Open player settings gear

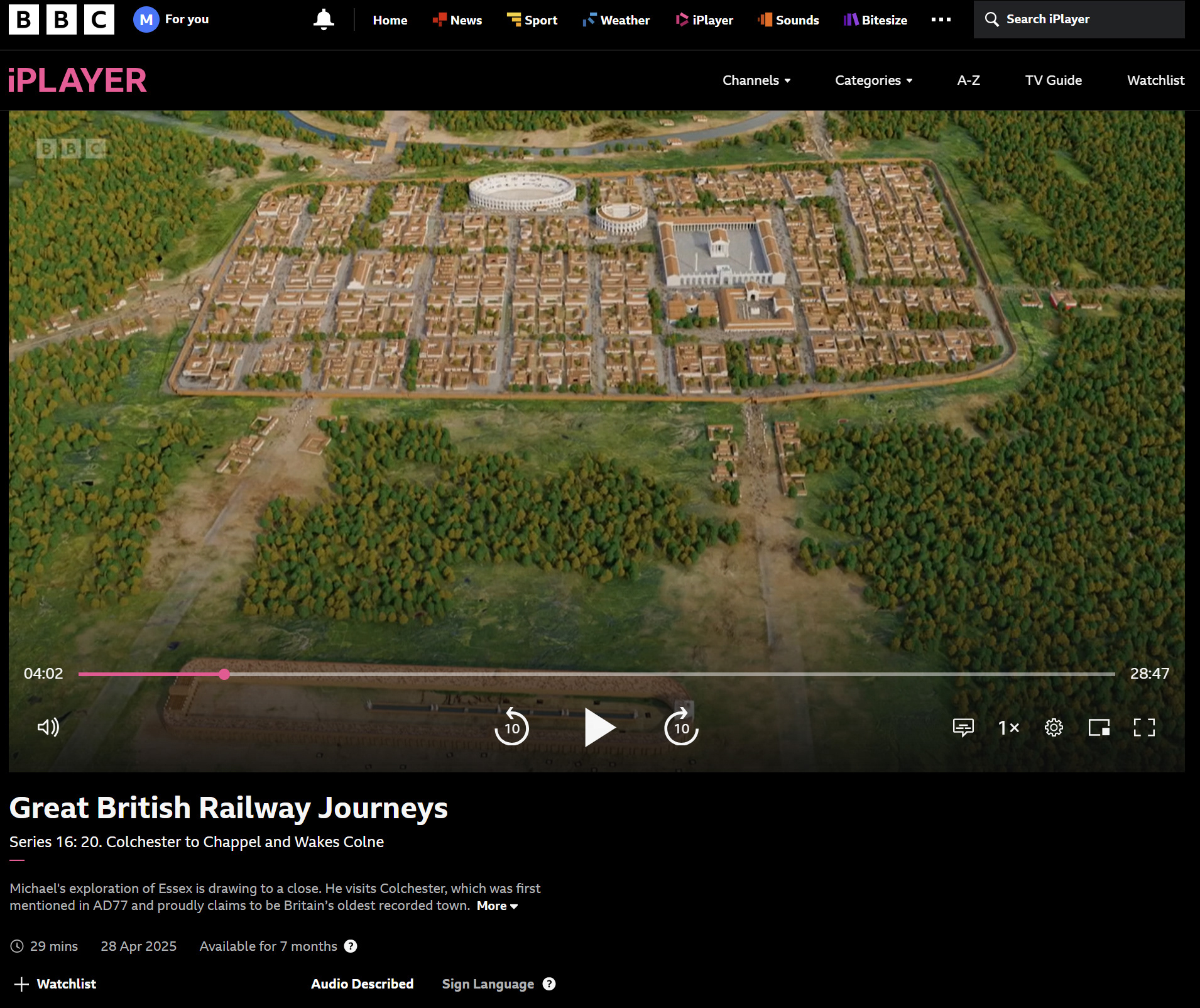coord(1054,728)
